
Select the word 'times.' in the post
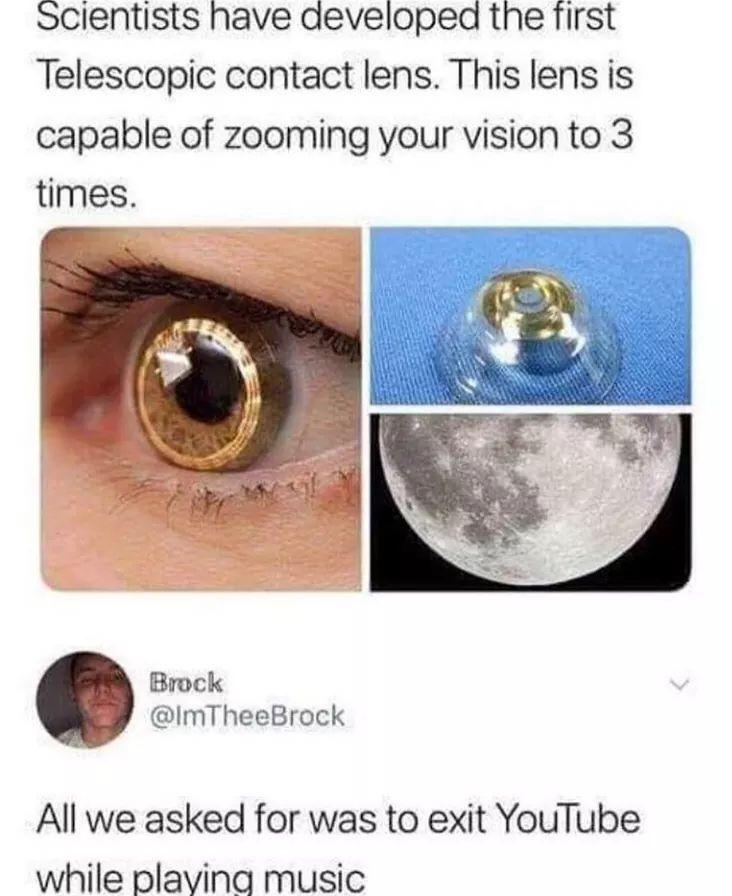(87, 195)
